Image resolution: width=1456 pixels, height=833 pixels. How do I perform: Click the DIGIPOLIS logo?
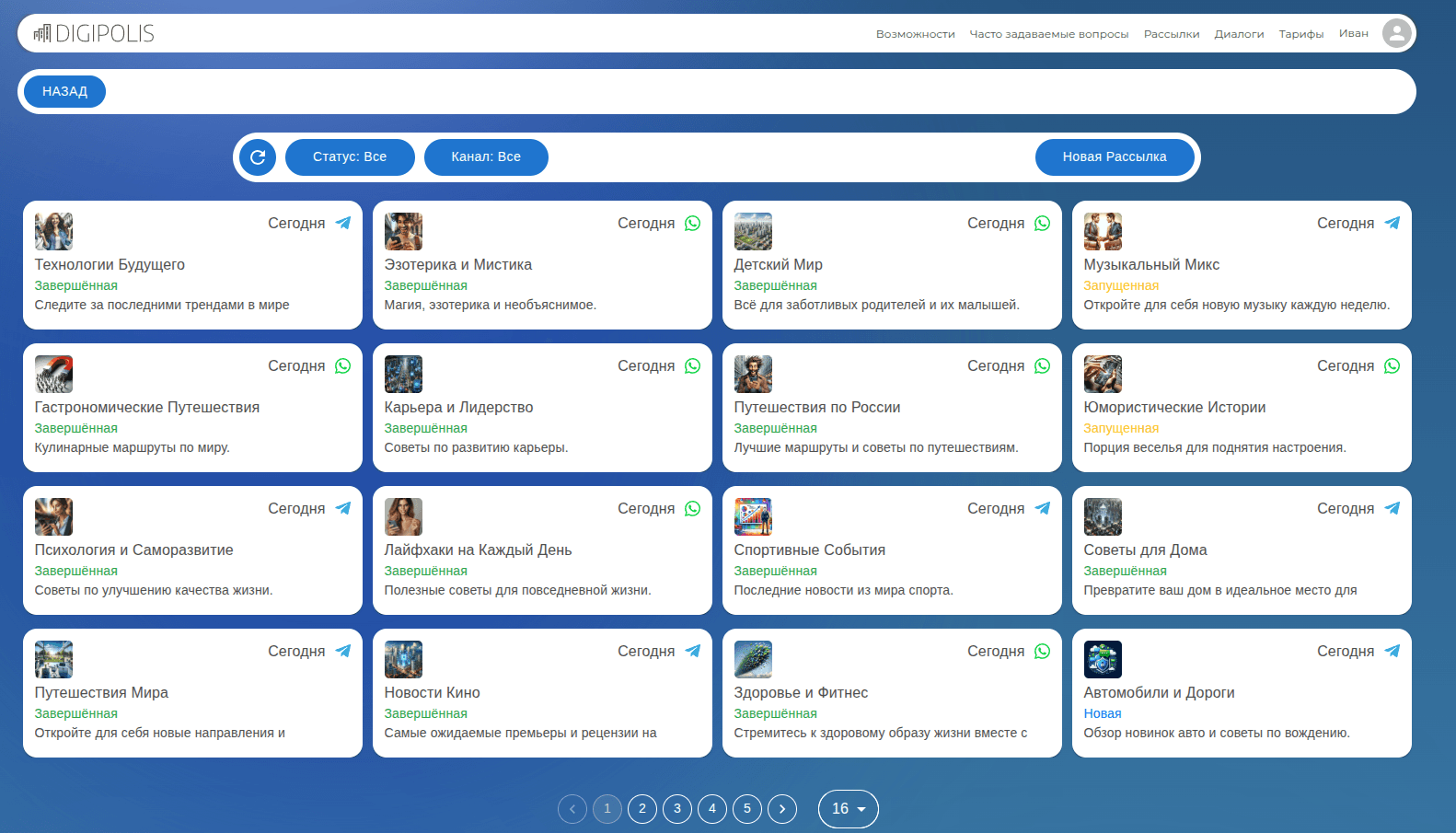pyautogui.click(x=94, y=34)
